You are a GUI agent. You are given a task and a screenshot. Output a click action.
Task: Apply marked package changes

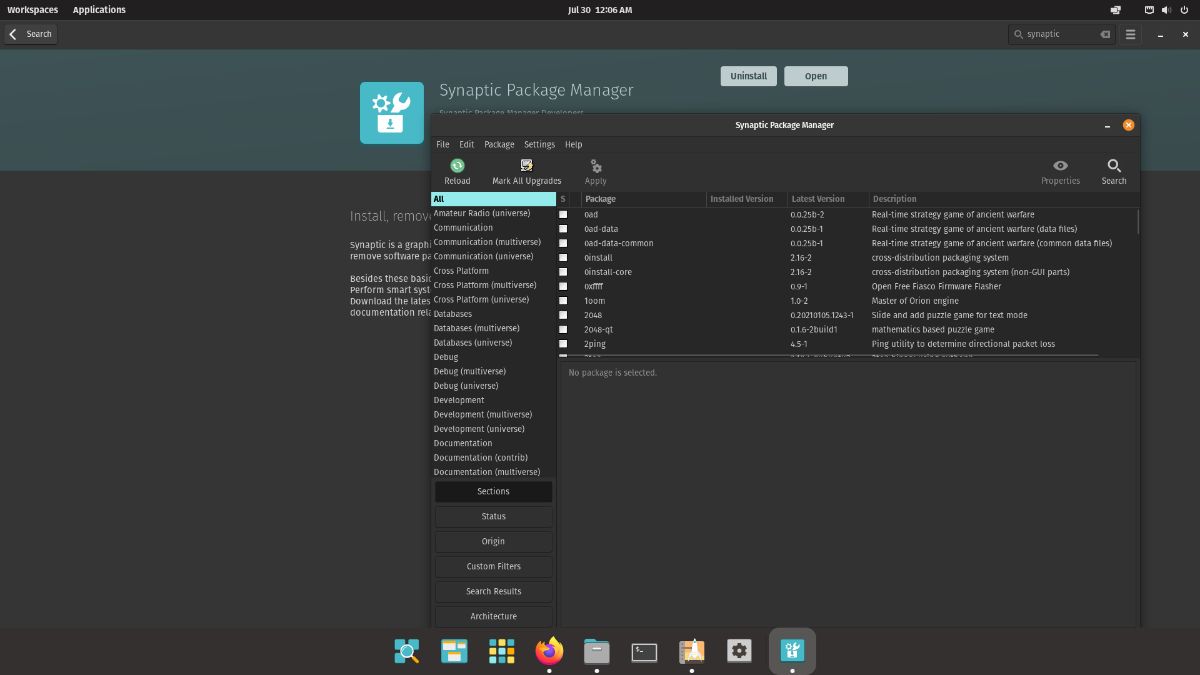[x=595, y=170]
